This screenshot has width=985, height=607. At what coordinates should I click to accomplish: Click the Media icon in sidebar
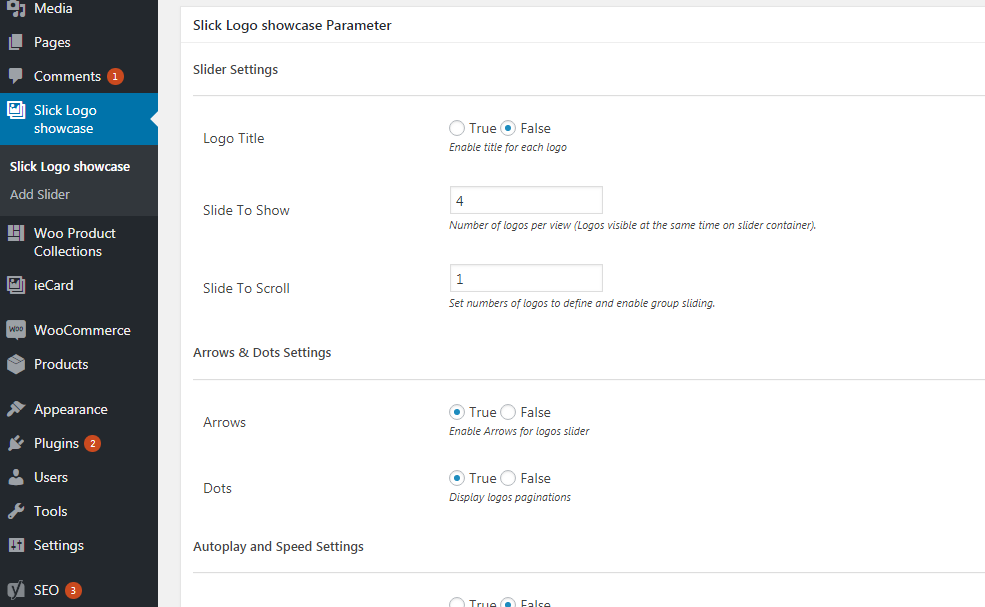(16, 9)
